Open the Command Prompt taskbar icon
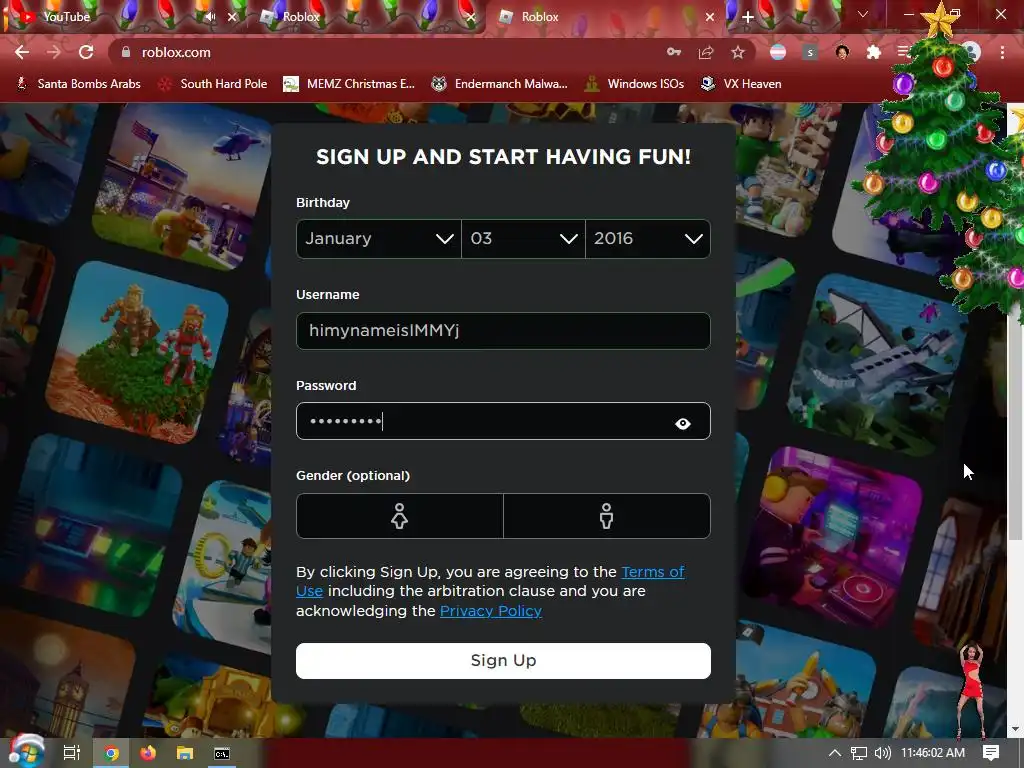The width and height of the screenshot is (1024, 768). (x=222, y=753)
